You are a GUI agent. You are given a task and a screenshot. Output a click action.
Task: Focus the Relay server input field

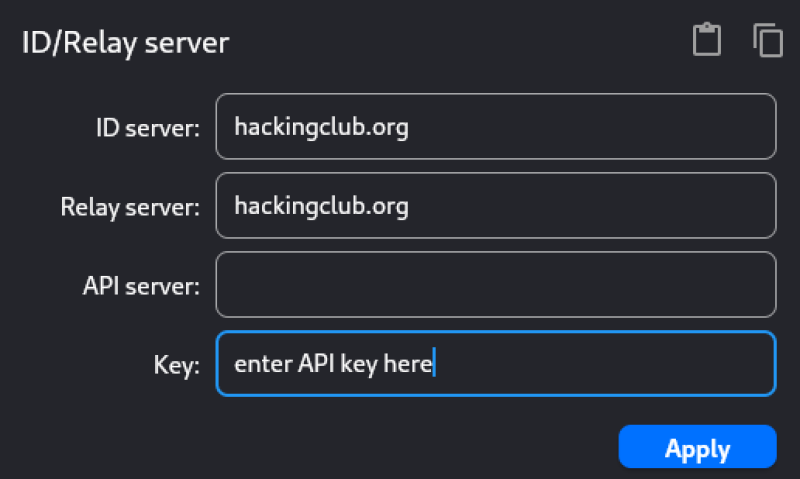click(x=496, y=206)
